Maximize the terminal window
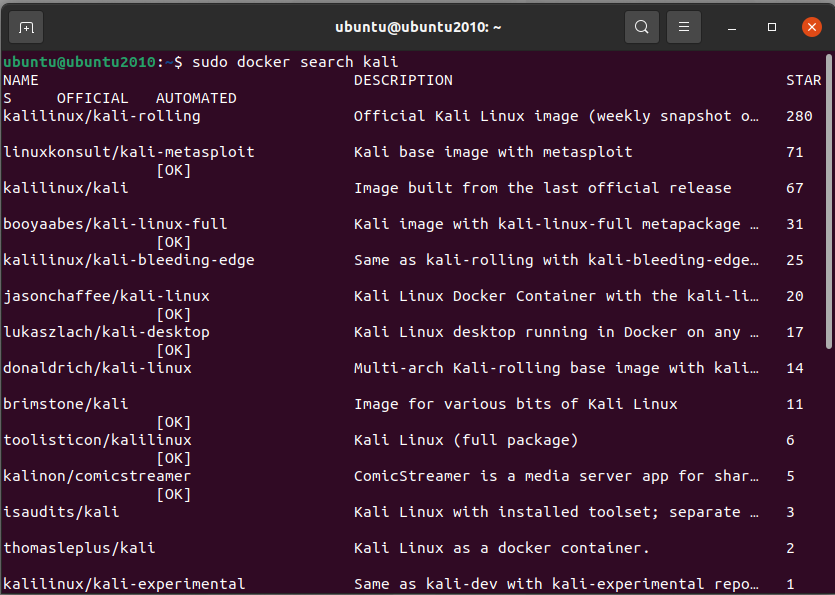The width and height of the screenshot is (835, 595). [772, 27]
